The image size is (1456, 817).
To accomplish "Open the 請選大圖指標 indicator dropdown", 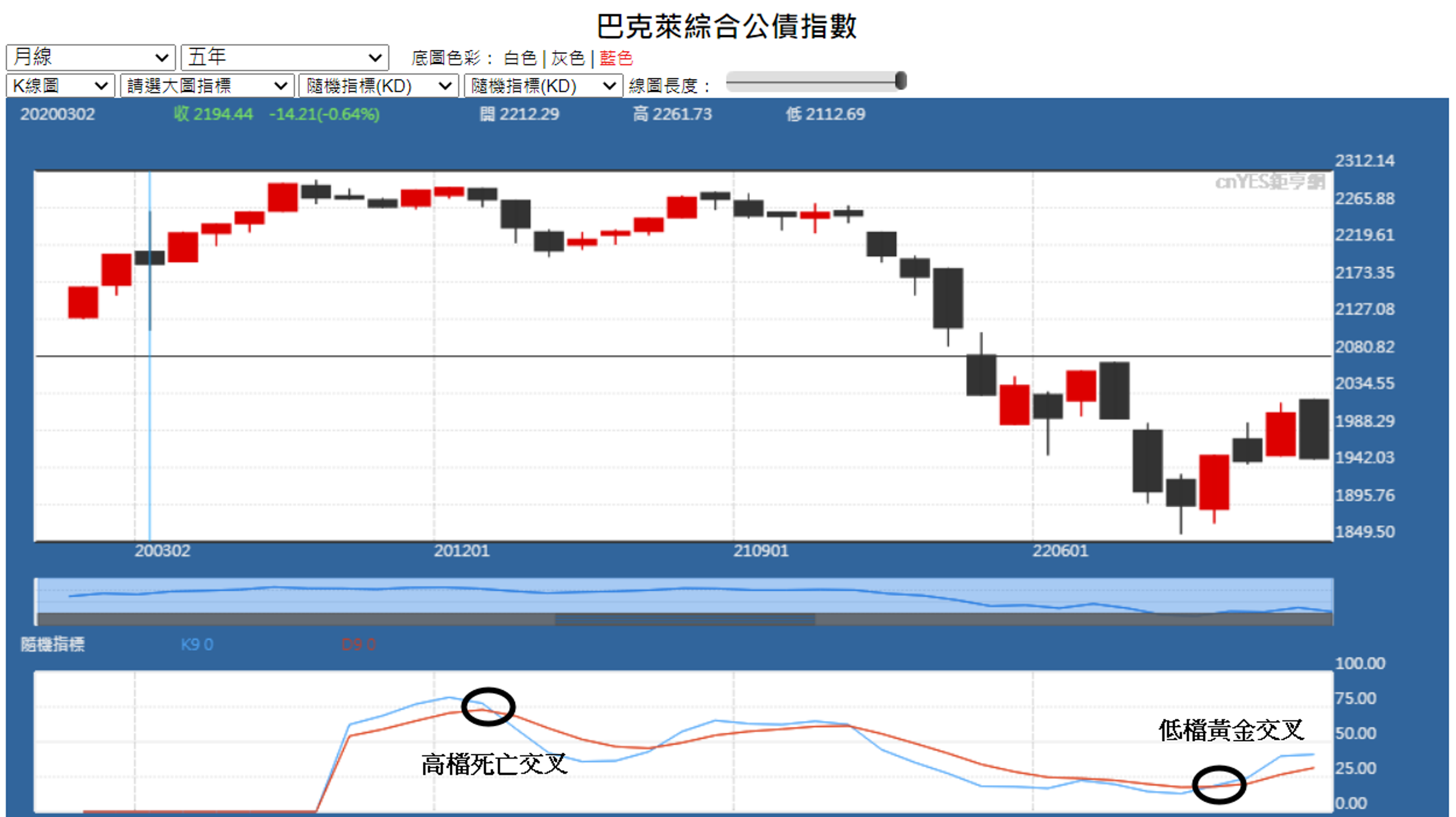I will [x=207, y=86].
